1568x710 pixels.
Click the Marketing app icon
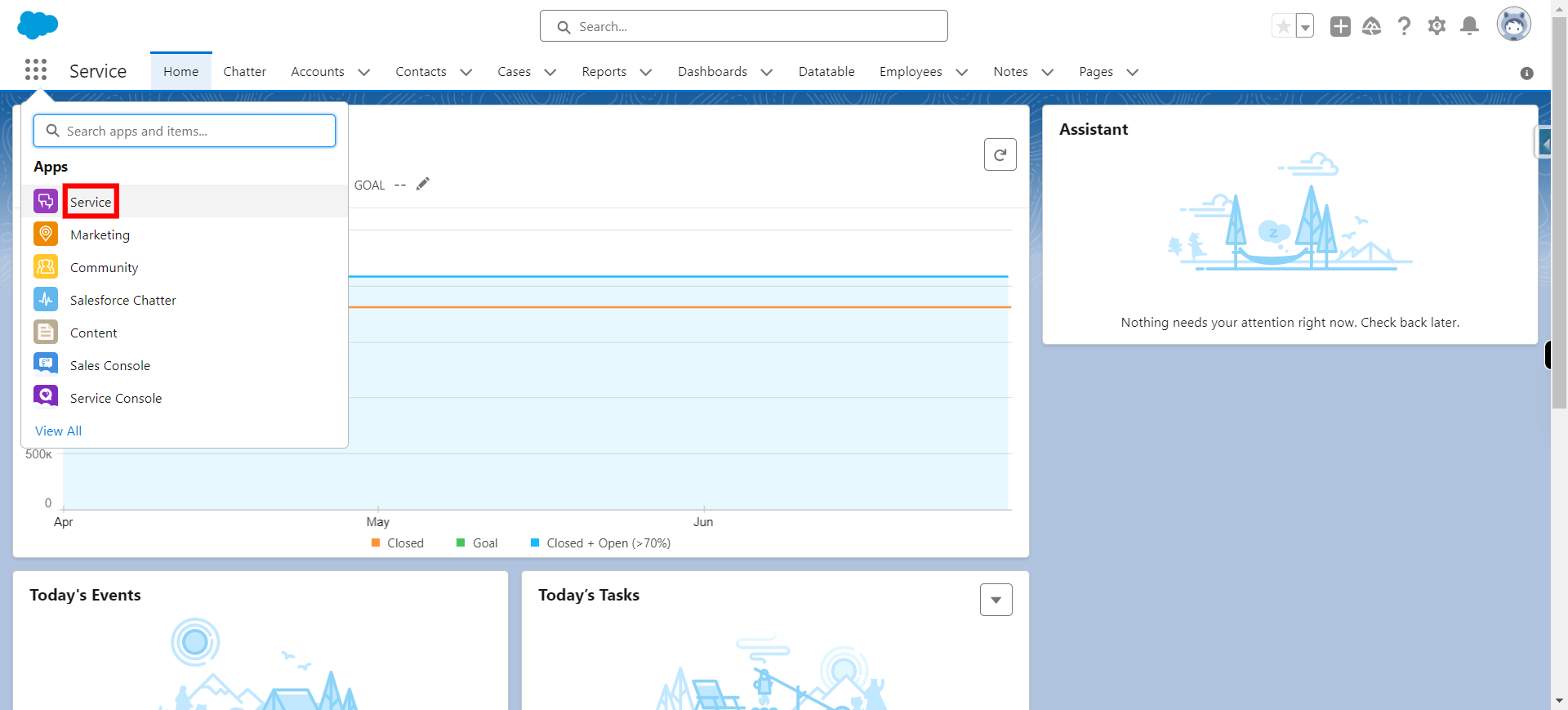pos(46,234)
